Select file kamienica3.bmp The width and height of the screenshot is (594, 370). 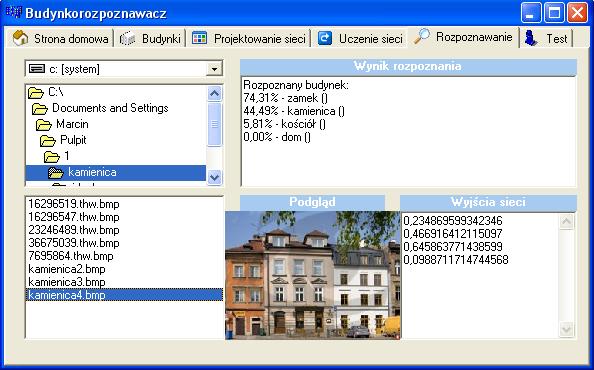[67, 282]
